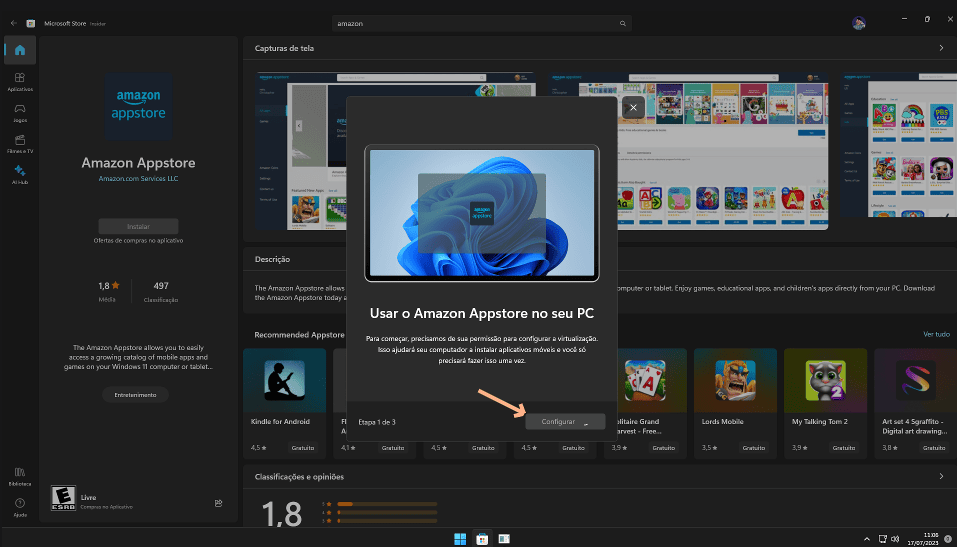This screenshot has width=957, height=547.
Task: Open the clock and date in taskbar
Action: click(x=923, y=538)
